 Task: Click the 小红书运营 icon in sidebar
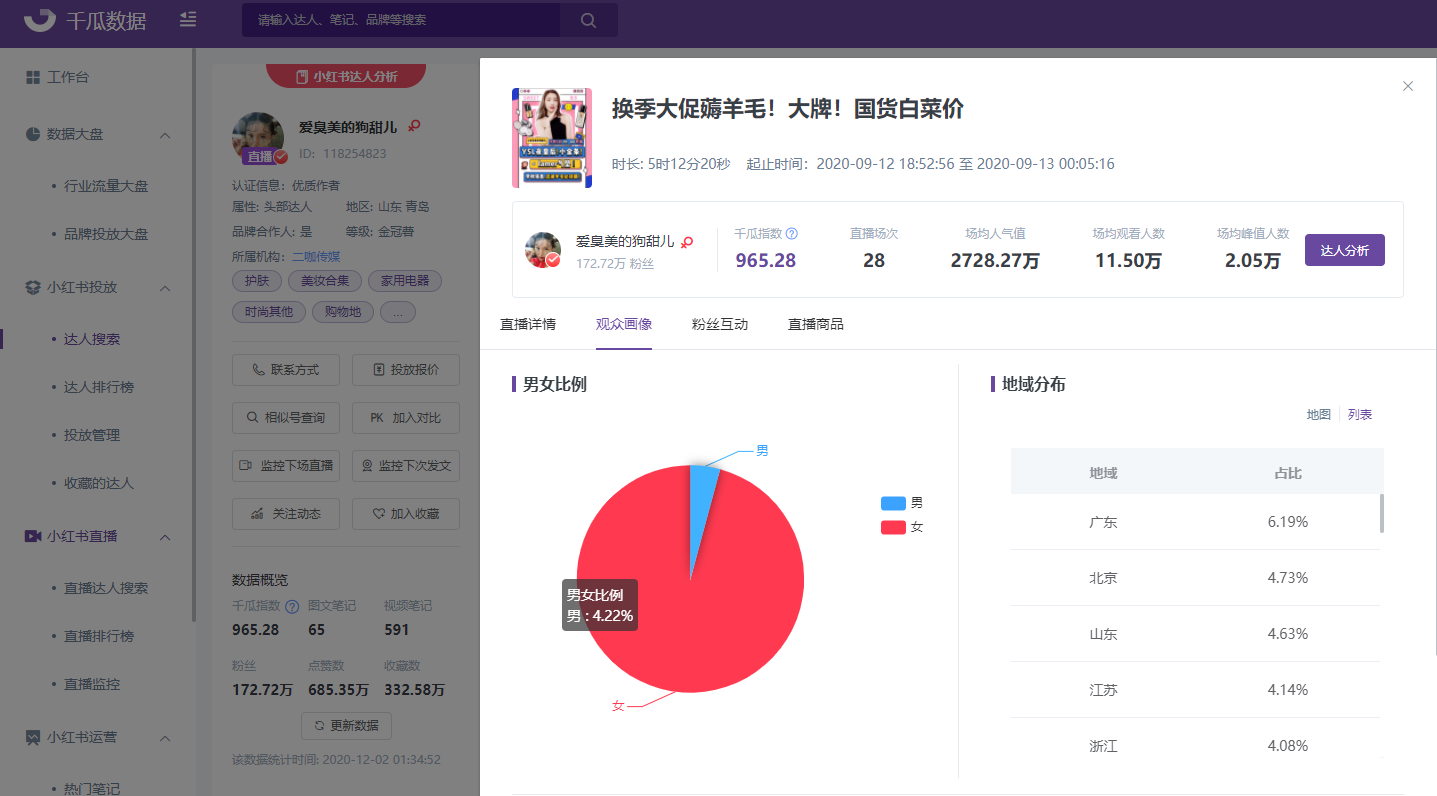33,738
